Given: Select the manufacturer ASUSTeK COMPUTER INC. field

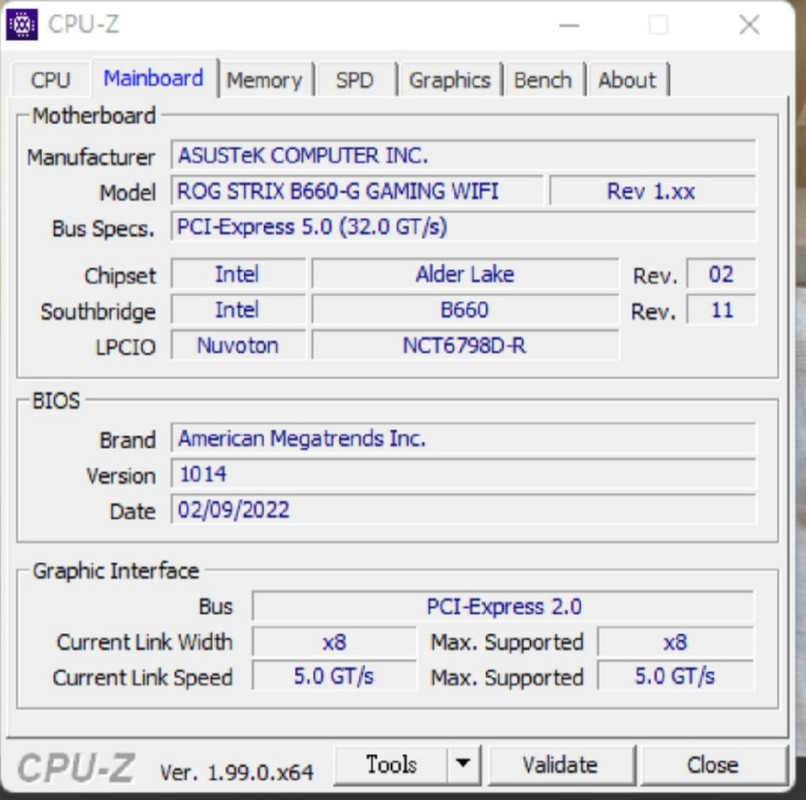Looking at the screenshot, I should 463,155.
